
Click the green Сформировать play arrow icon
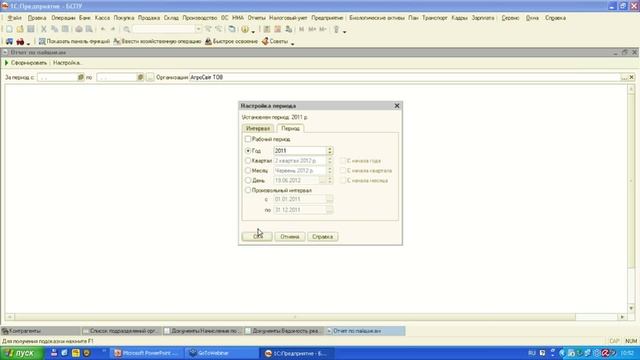point(7,63)
